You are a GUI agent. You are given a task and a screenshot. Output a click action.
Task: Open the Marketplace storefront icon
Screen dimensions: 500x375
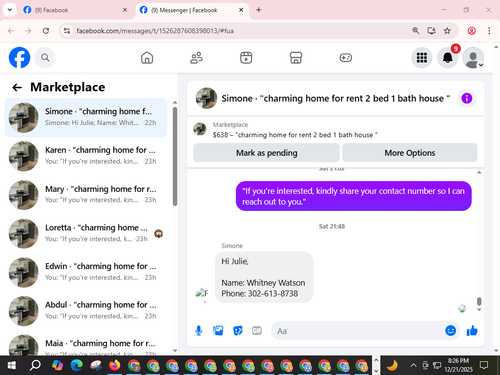(x=296, y=58)
